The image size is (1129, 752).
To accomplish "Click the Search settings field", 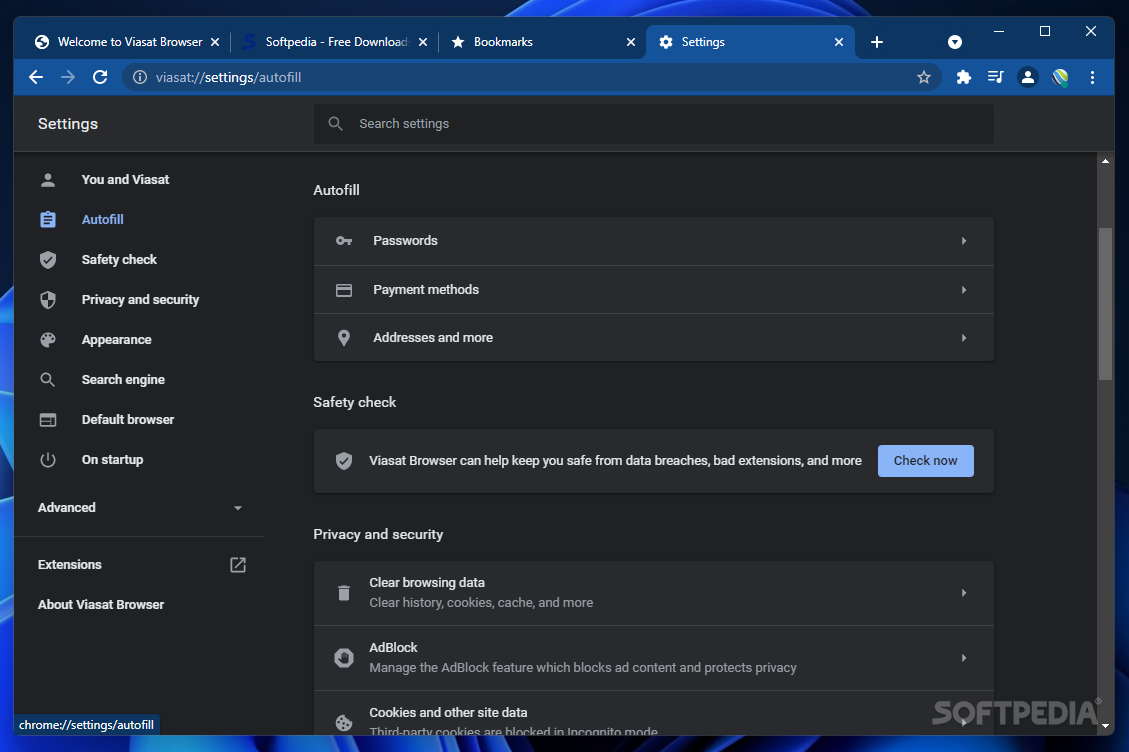I will pyautogui.click(x=654, y=124).
